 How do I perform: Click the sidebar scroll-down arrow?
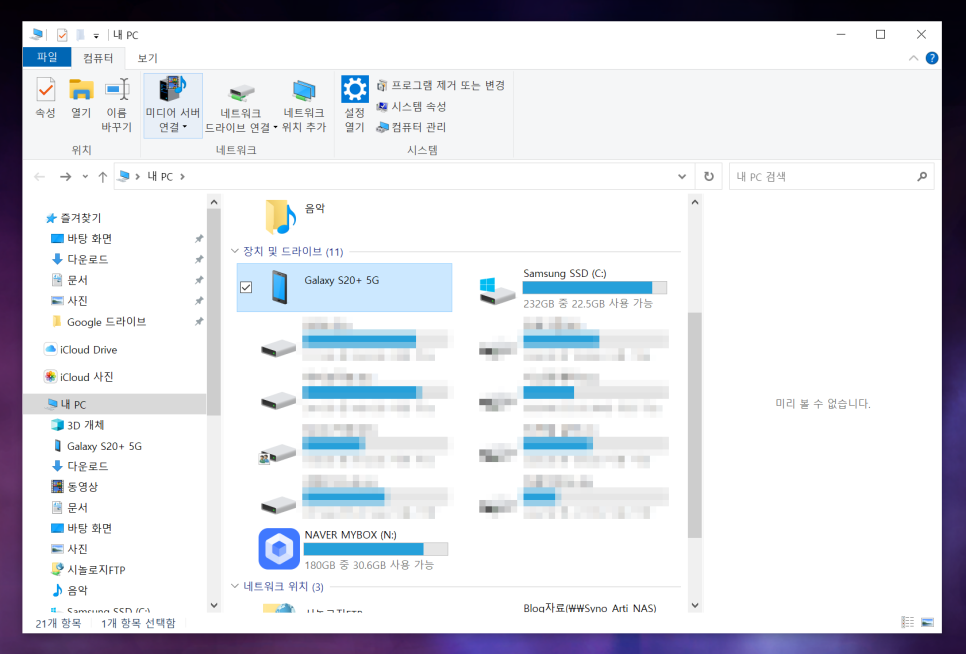click(x=214, y=605)
